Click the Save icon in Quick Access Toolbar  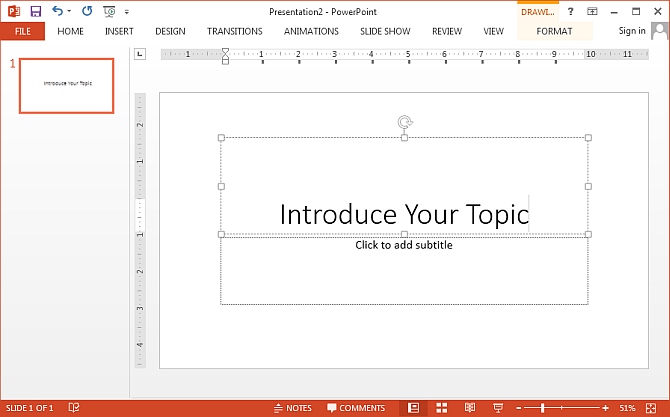(x=35, y=12)
